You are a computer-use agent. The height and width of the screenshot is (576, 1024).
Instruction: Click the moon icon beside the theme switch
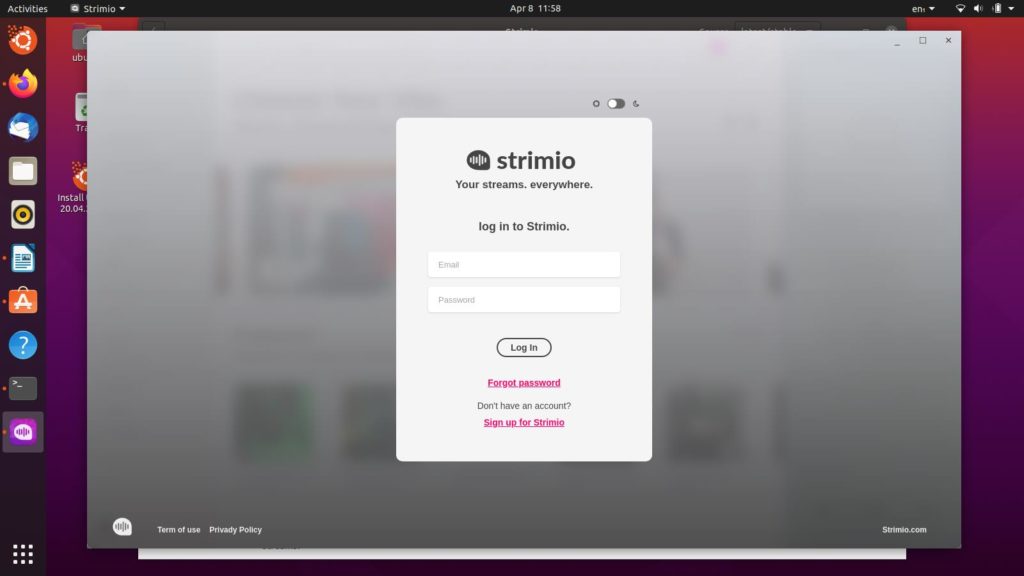coord(636,103)
